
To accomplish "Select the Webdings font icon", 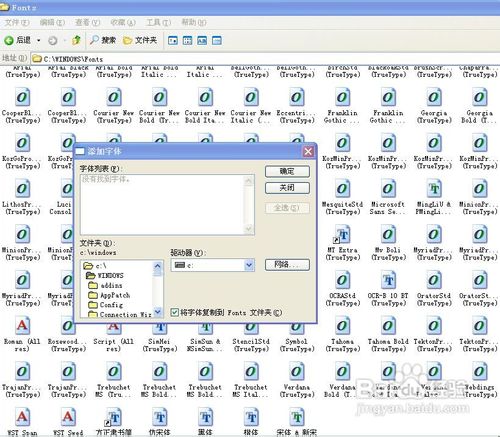I will coord(480,371).
